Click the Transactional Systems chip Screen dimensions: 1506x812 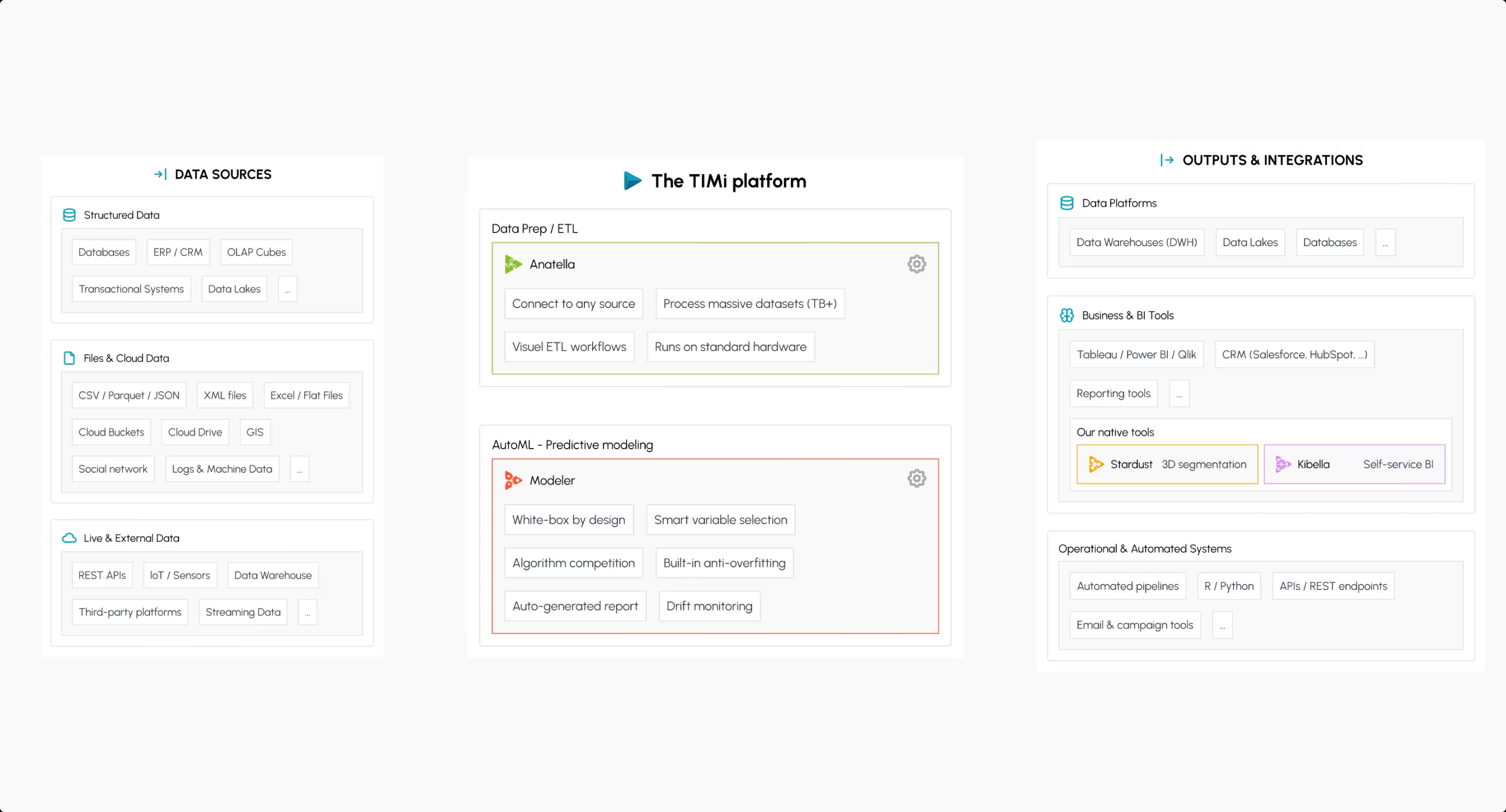(x=131, y=289)
